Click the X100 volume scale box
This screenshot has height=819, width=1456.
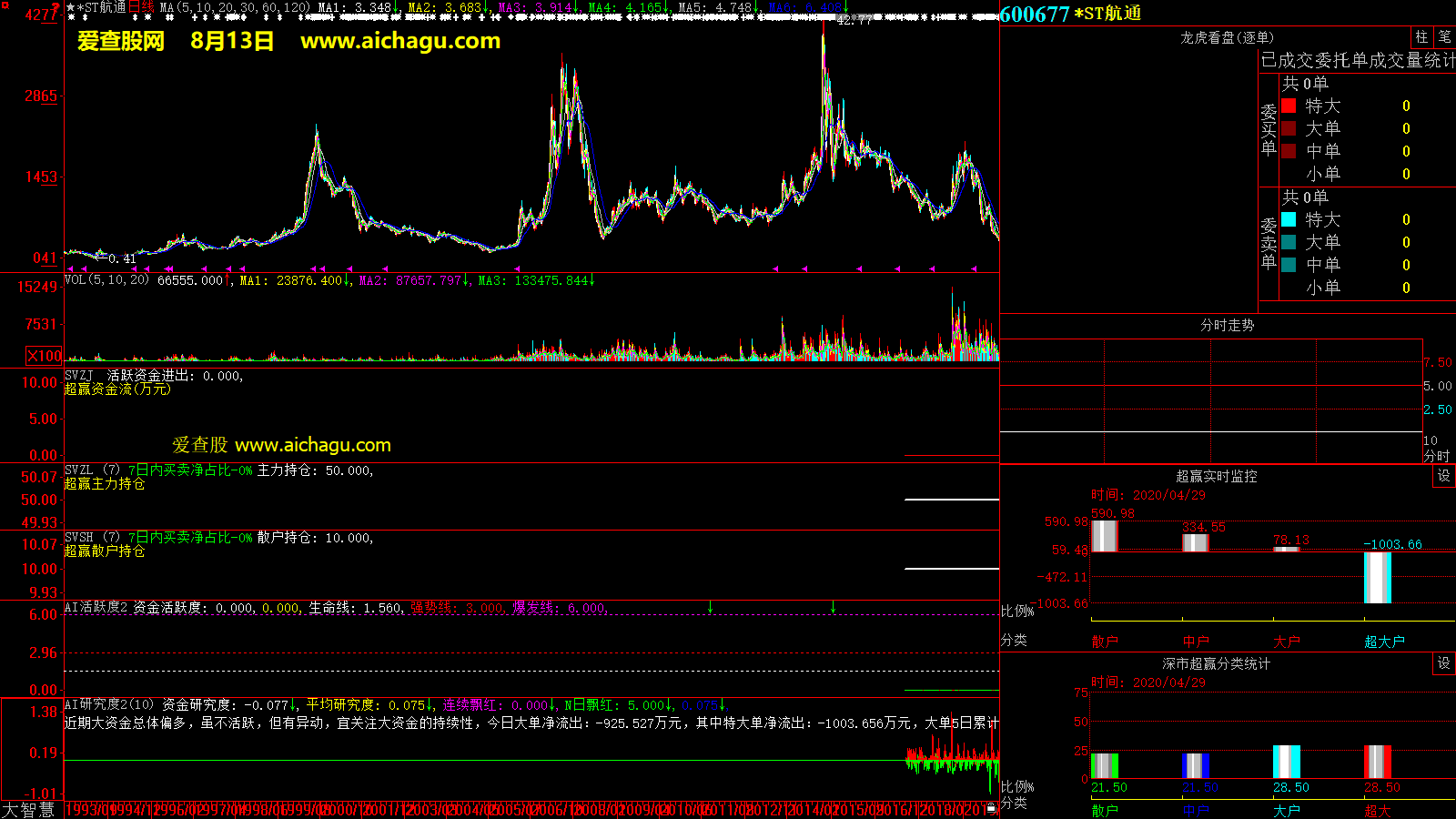45,356
